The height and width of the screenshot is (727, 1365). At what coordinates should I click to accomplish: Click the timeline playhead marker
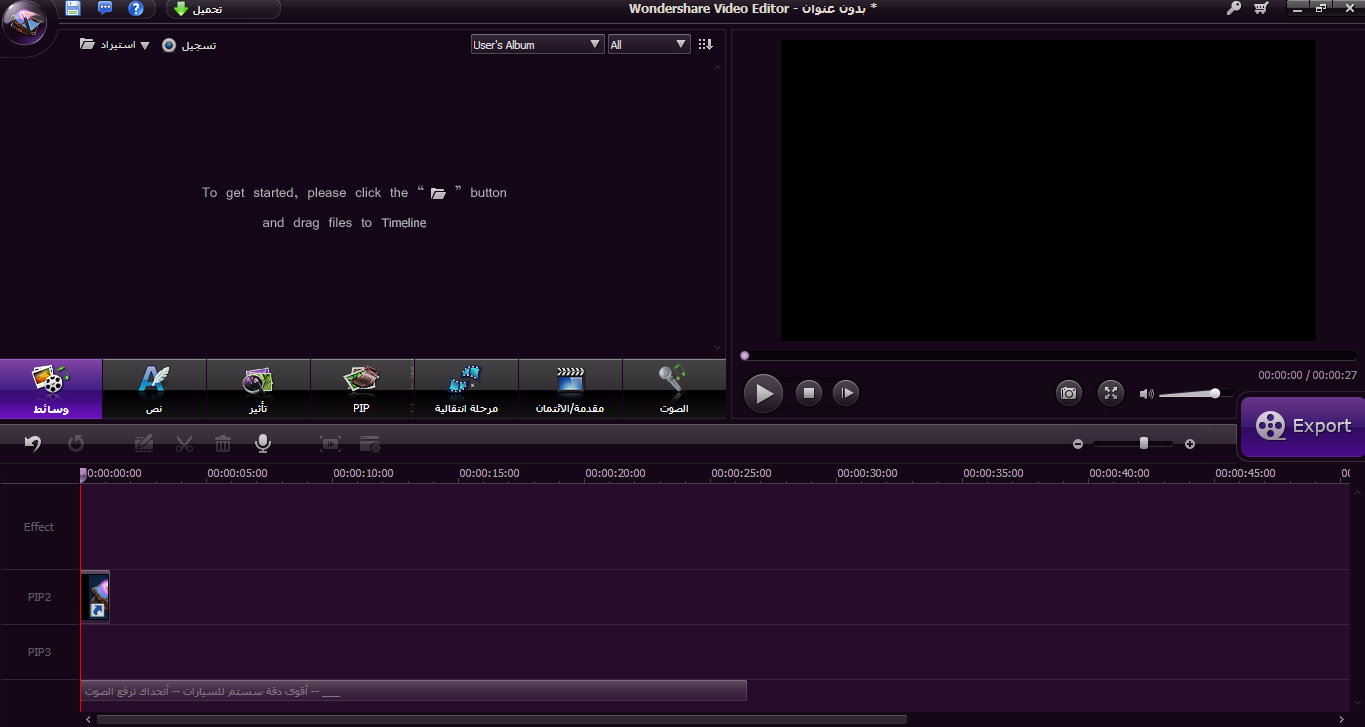pos(83,475)
